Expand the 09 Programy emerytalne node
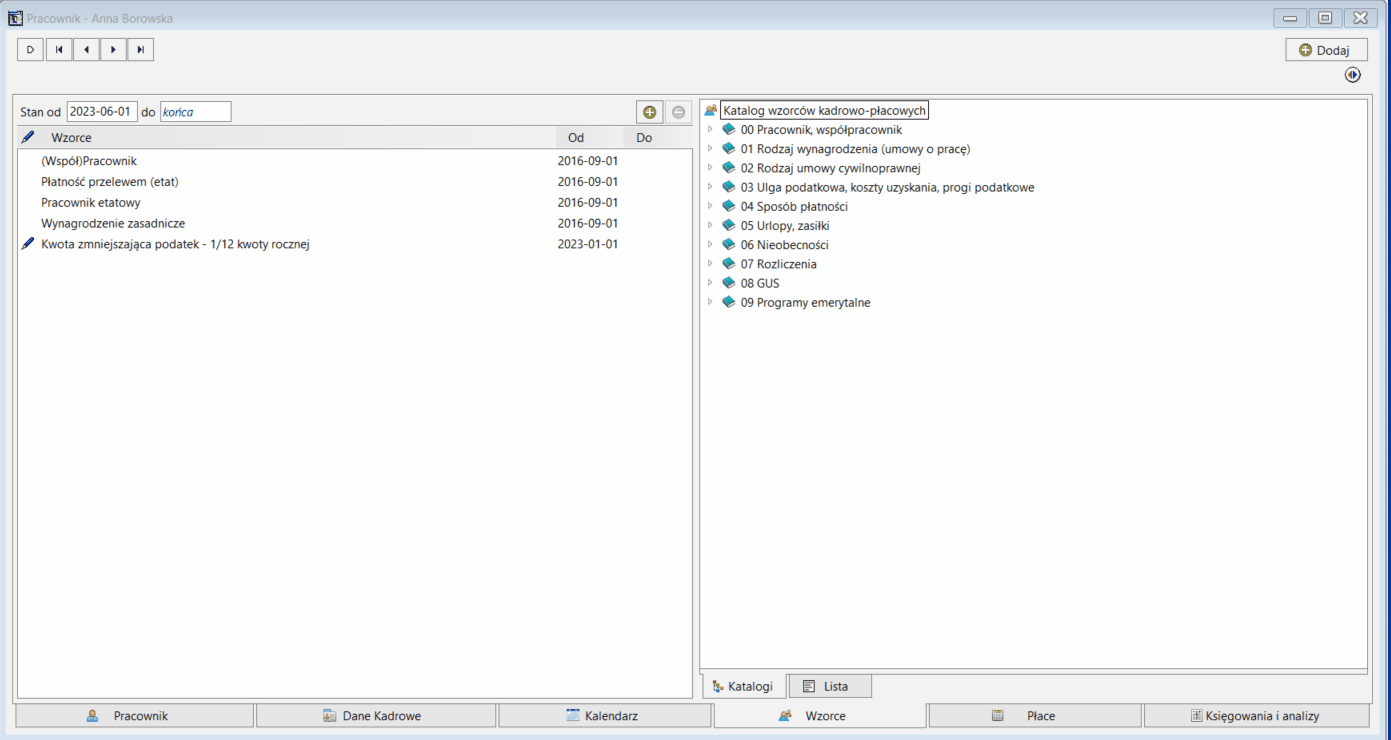1391x740 pixels. [710, 302]
